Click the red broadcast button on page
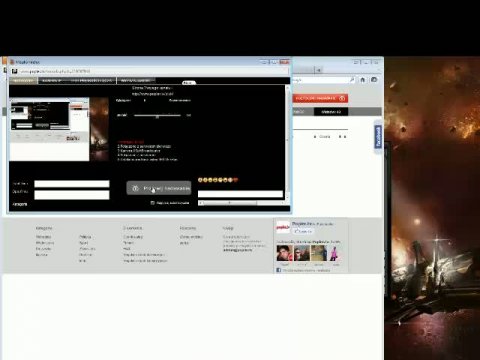 click(320, 98)
